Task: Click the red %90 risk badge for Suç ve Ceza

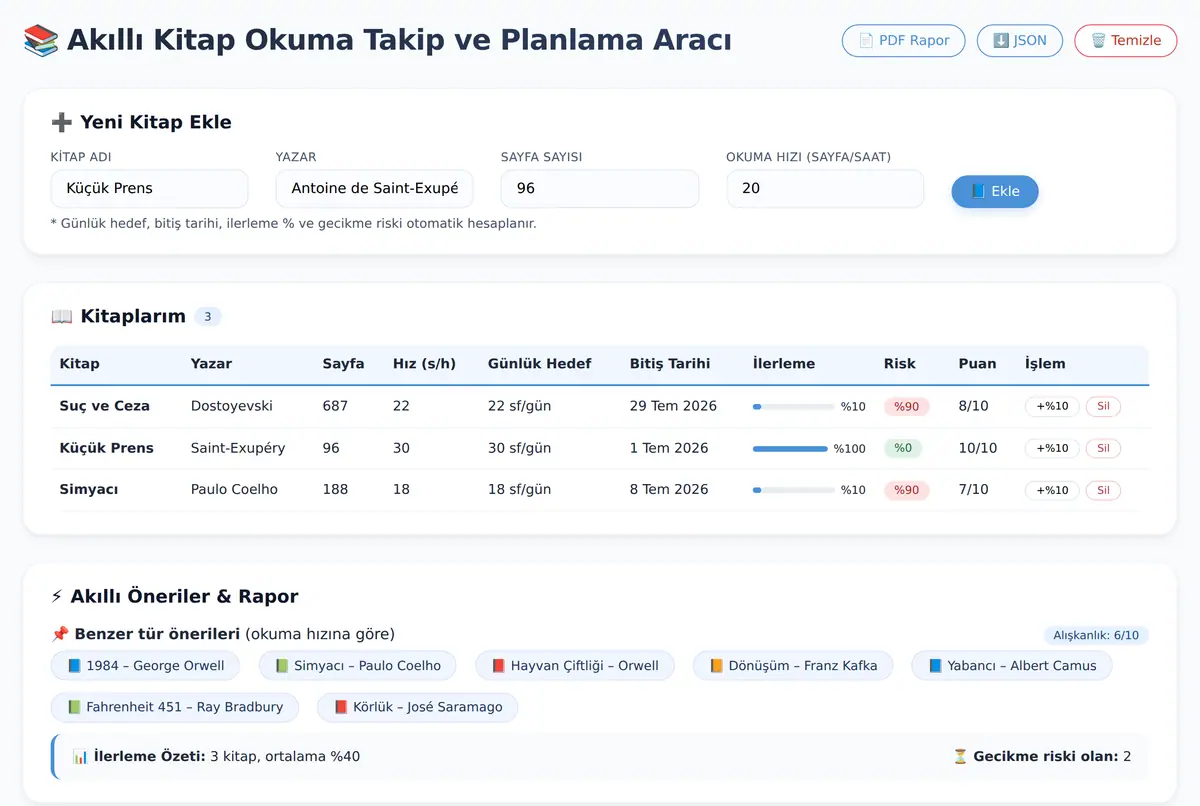Action: 907,407
